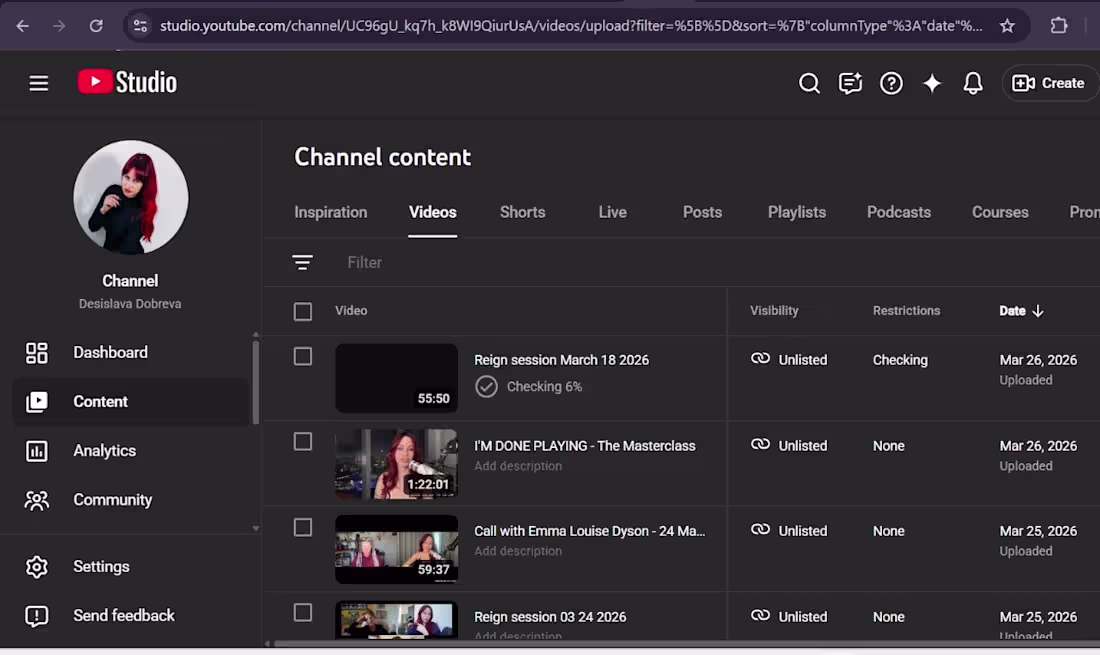This screenshot has height=655, width=1100.
Task: Bookmark this page with the star icon
Action: click(x=1007, y=26)
